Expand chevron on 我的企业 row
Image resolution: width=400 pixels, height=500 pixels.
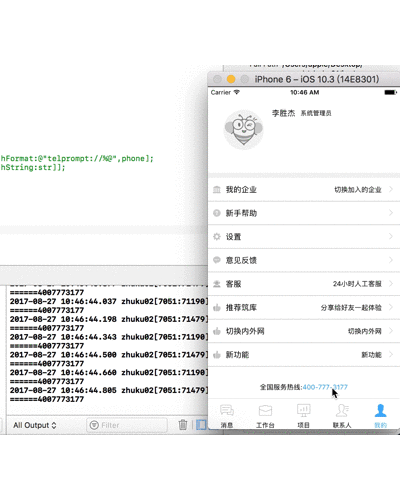[391, 189]
